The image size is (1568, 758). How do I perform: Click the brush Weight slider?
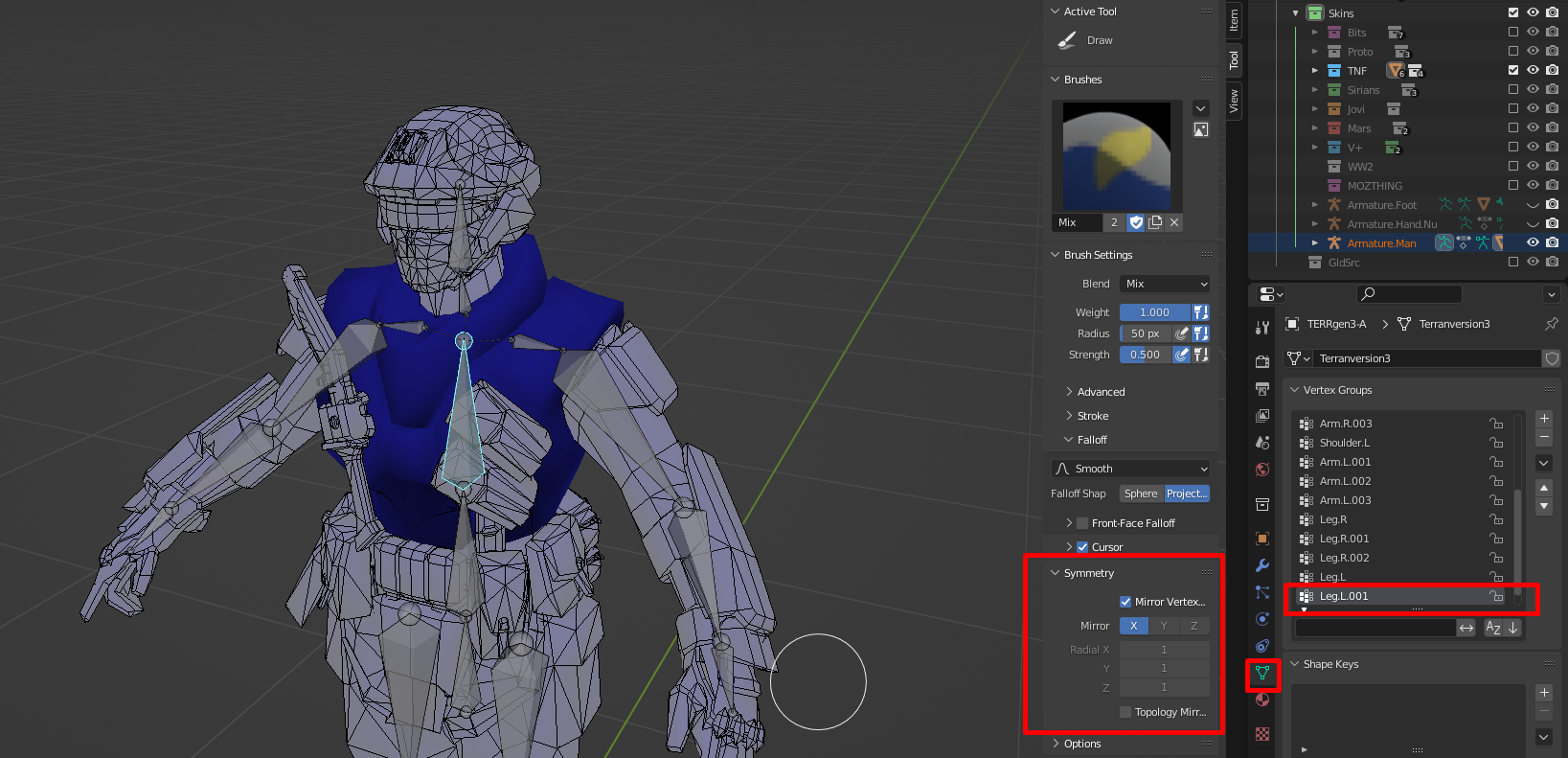(1154, 312)
